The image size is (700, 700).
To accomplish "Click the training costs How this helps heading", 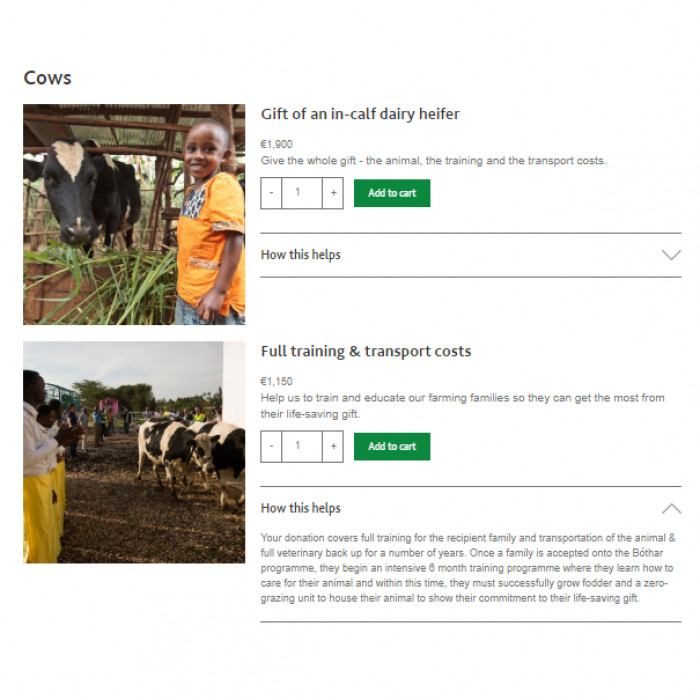I will click(300, 508).
